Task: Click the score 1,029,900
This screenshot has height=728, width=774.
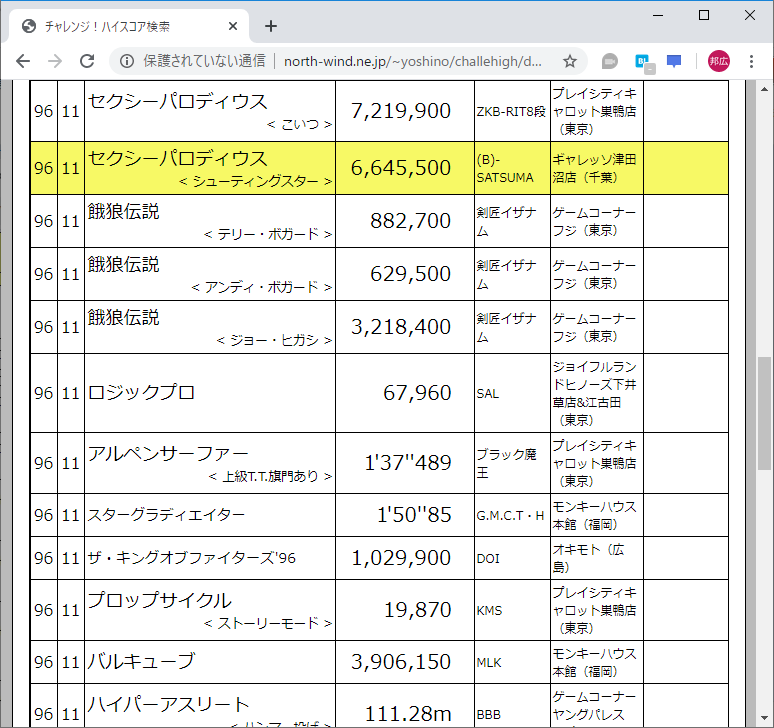Action: [401, 558]
